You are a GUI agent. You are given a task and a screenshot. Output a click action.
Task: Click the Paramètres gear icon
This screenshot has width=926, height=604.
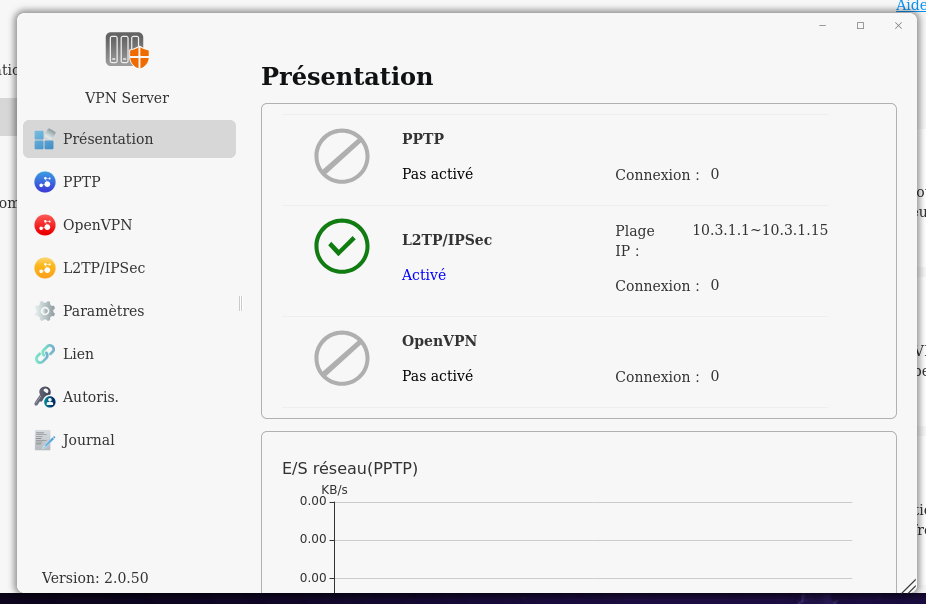click(45, 311)
